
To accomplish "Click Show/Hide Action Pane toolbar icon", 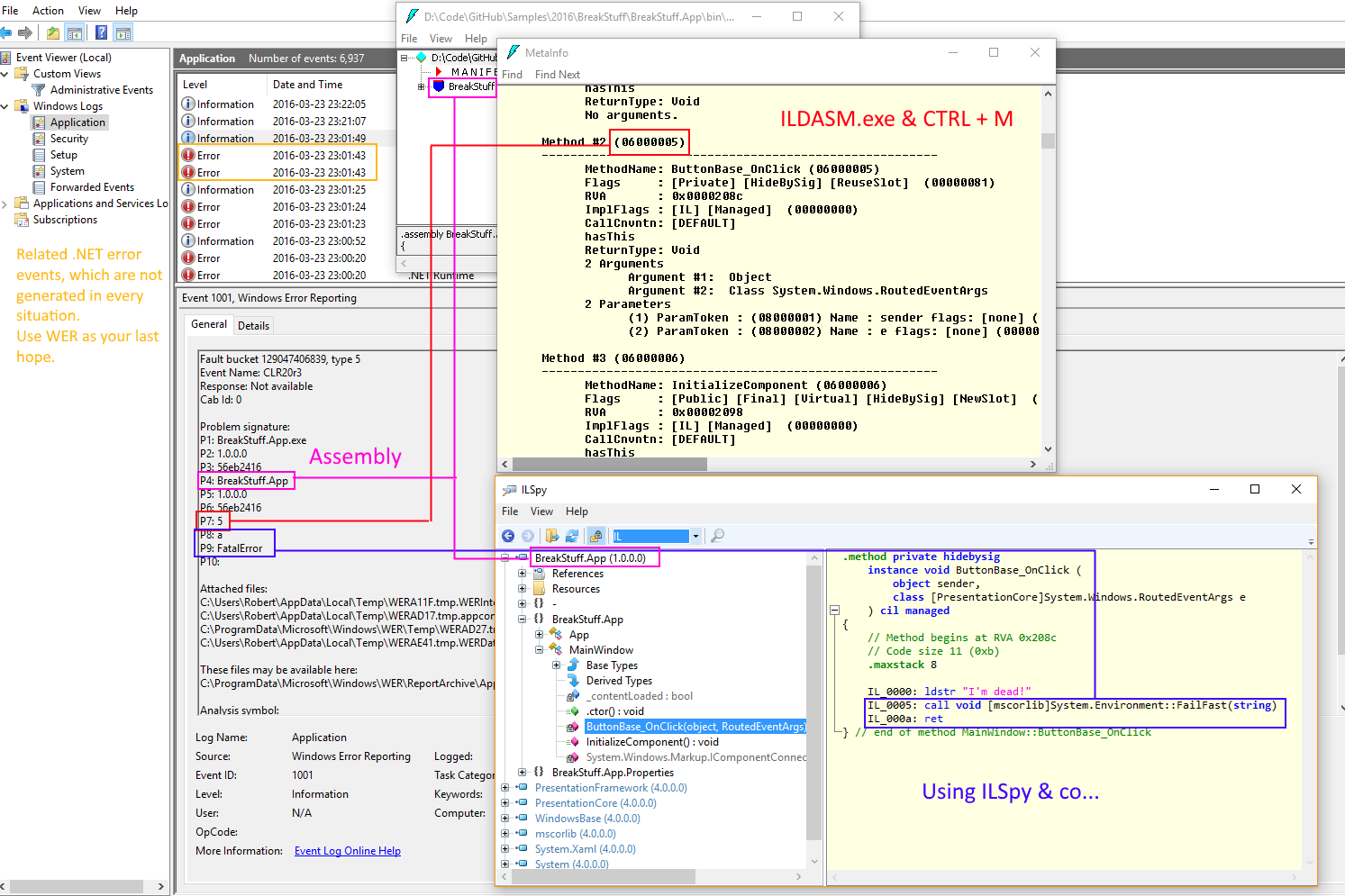I will coord(123,33).
